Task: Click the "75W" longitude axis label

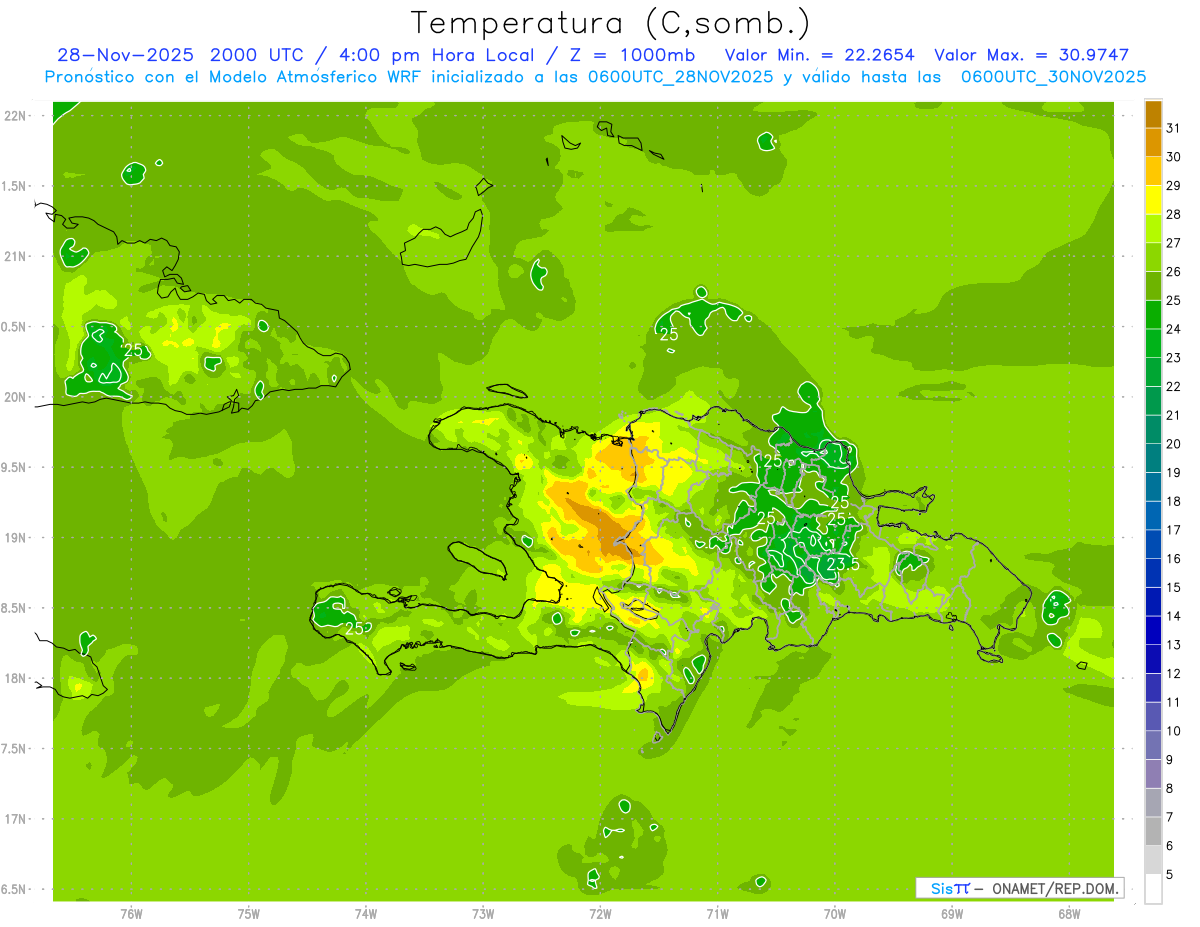Action: coord(248,914)
